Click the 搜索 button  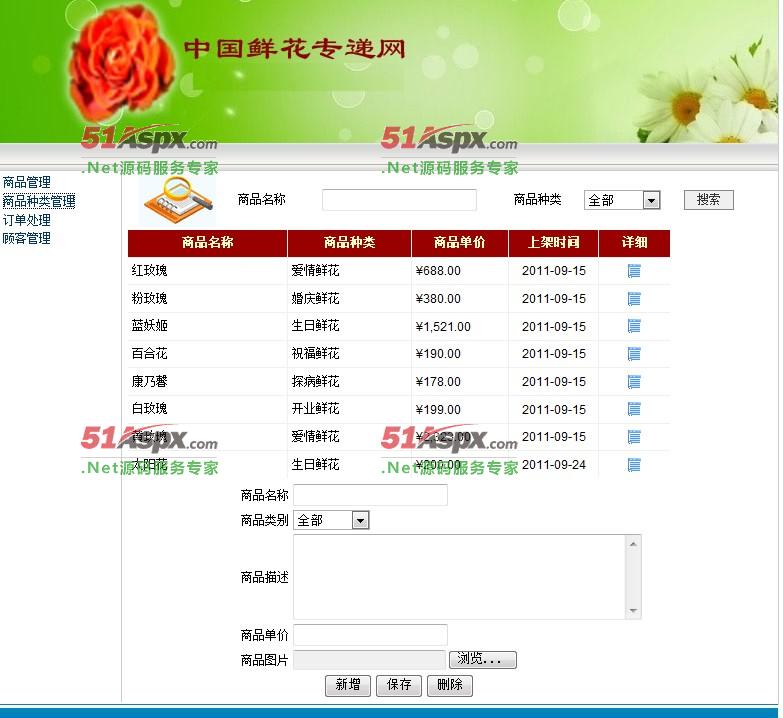[708, 200]
